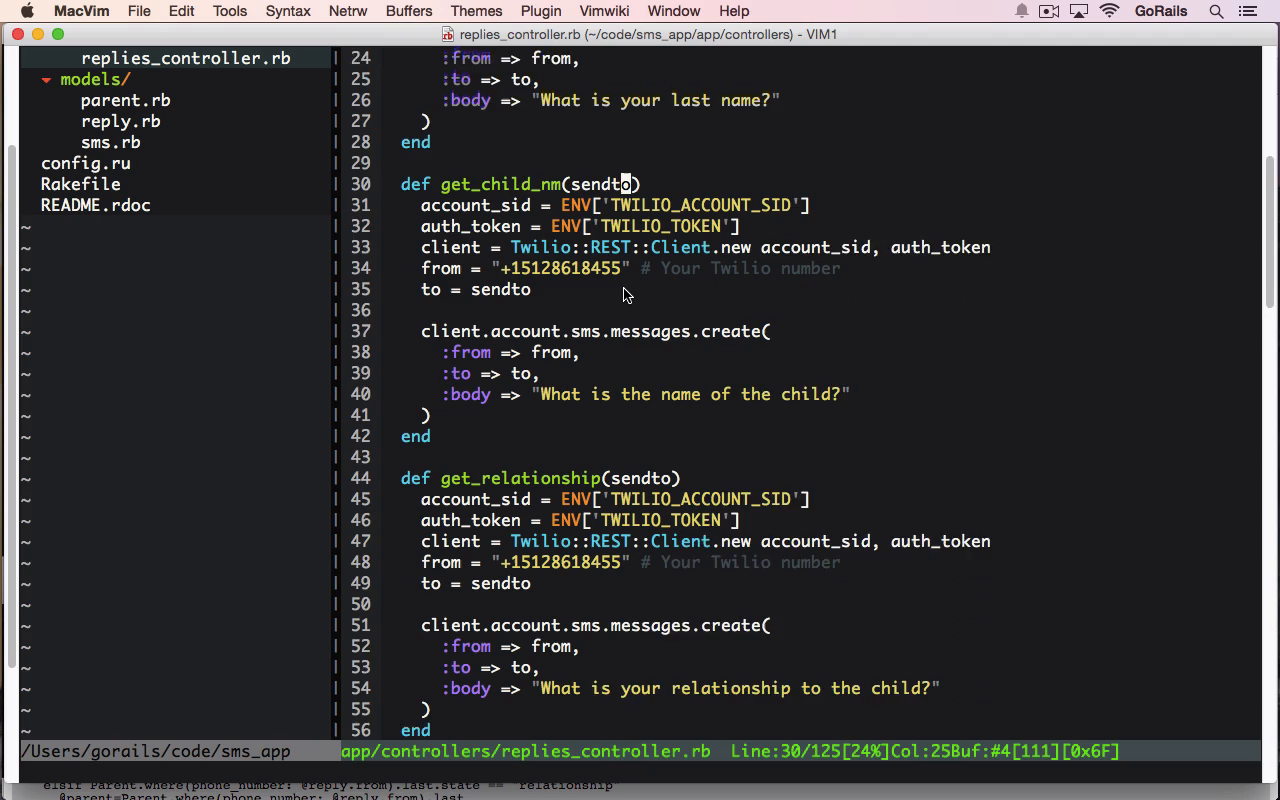The height and width of the screenshot is (800, 1280).
Task: Click the GoRails menu bar item
Action: click(x=1161, y=11)
